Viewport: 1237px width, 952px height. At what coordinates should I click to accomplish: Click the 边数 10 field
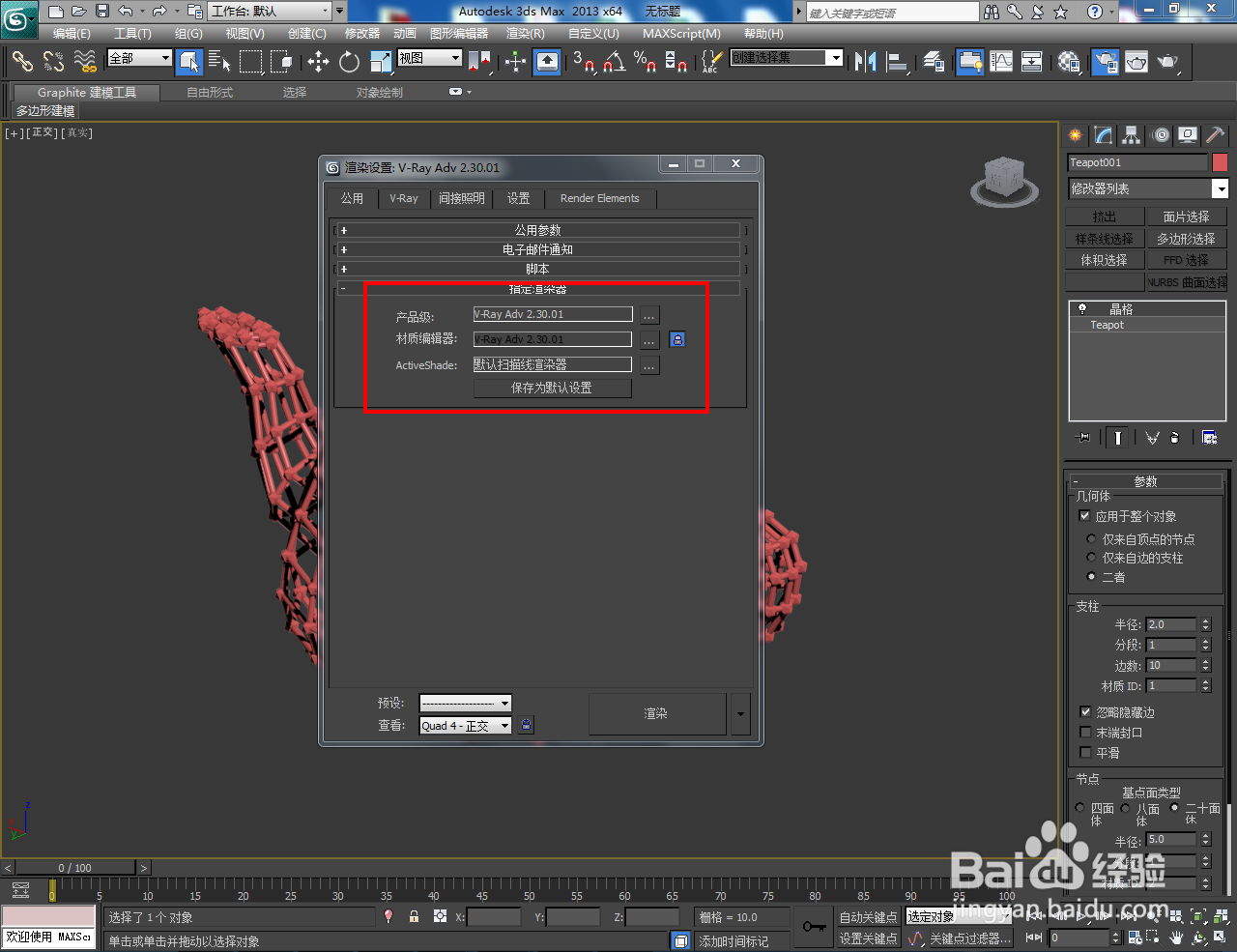tap(1171, 665)
